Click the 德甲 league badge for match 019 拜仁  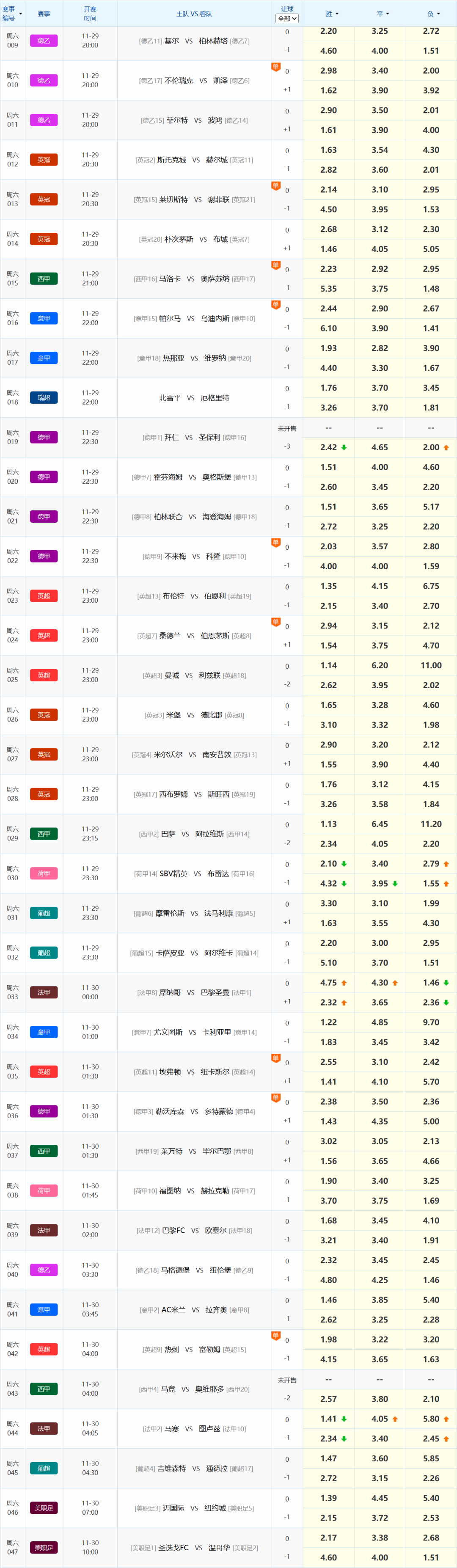(44, 437)
